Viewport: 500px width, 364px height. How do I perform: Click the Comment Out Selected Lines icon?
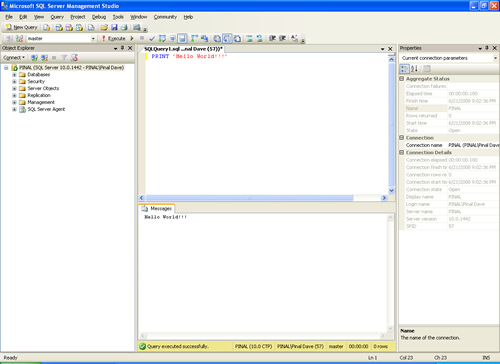249,39
